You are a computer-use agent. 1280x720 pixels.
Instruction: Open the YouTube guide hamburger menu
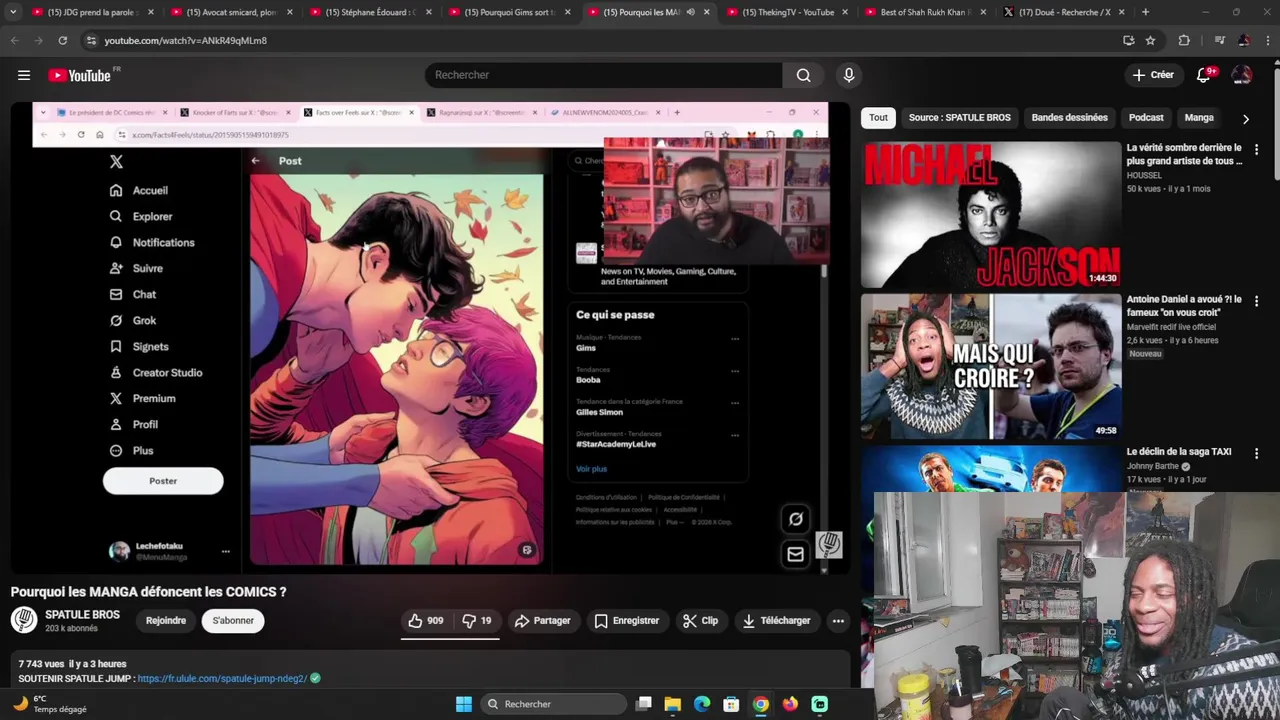[x=24, y=75]
